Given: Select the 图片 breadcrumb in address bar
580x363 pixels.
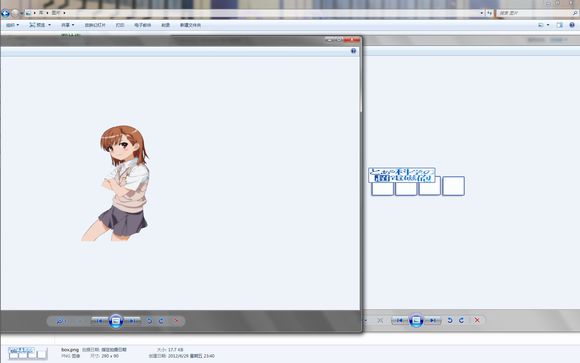Looking at the screenshot, I should click(x=55, y=13).
